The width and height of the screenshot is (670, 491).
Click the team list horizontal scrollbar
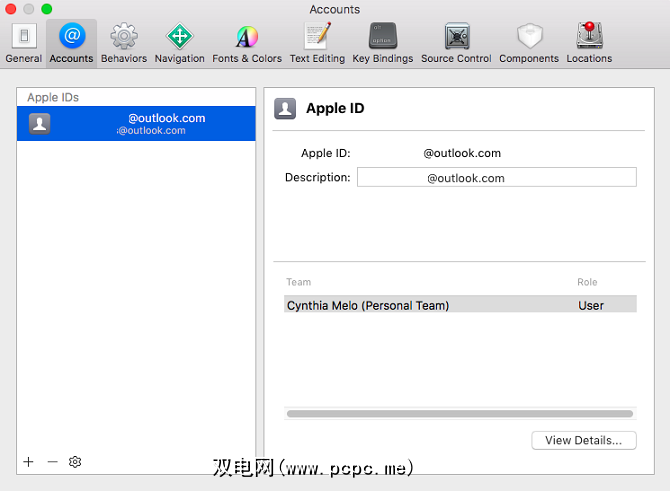460,414
